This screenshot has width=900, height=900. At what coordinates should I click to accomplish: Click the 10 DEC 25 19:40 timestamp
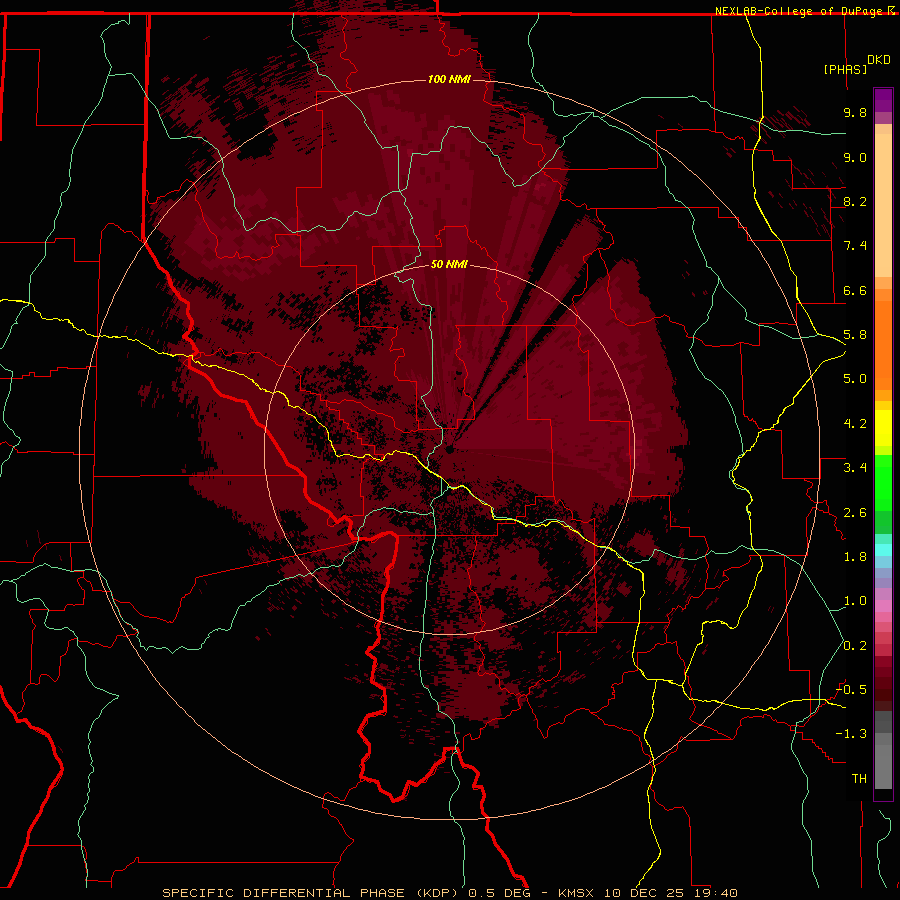pyautogui.click(x=670, y=893)
